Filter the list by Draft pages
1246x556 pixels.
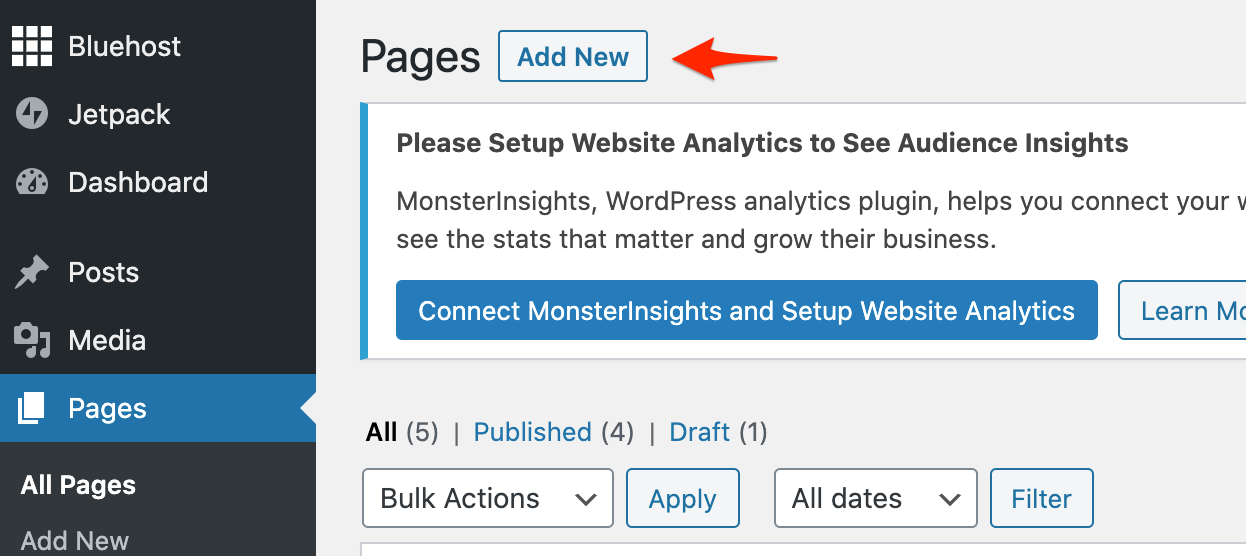(x=700, y=432)
